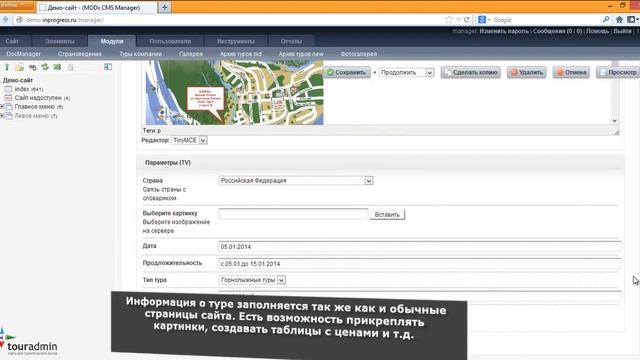Click the Отмена cancel button

[x=571, y=73]
